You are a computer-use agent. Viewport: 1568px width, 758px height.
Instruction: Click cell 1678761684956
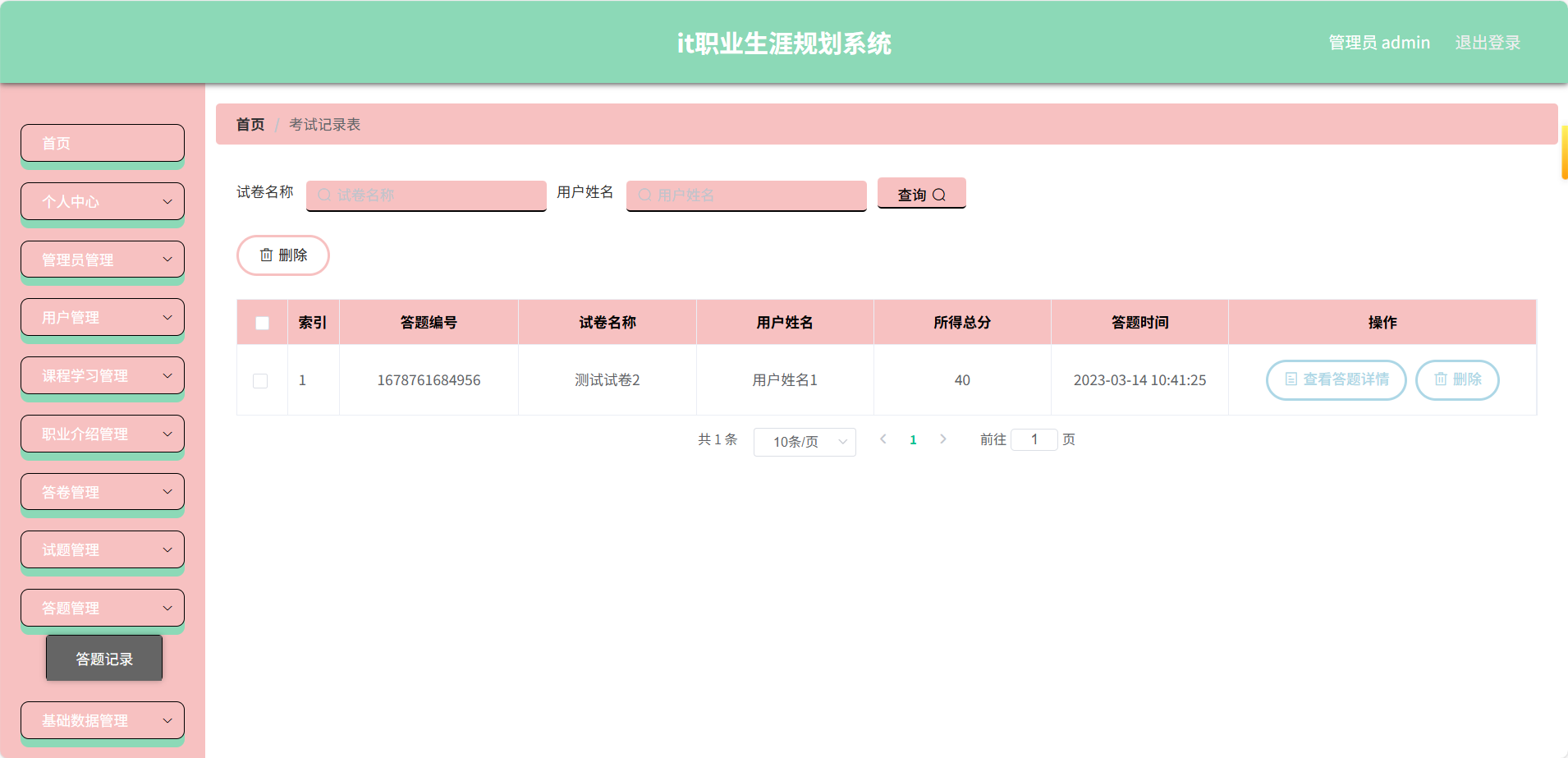click(x=429, y=380)
